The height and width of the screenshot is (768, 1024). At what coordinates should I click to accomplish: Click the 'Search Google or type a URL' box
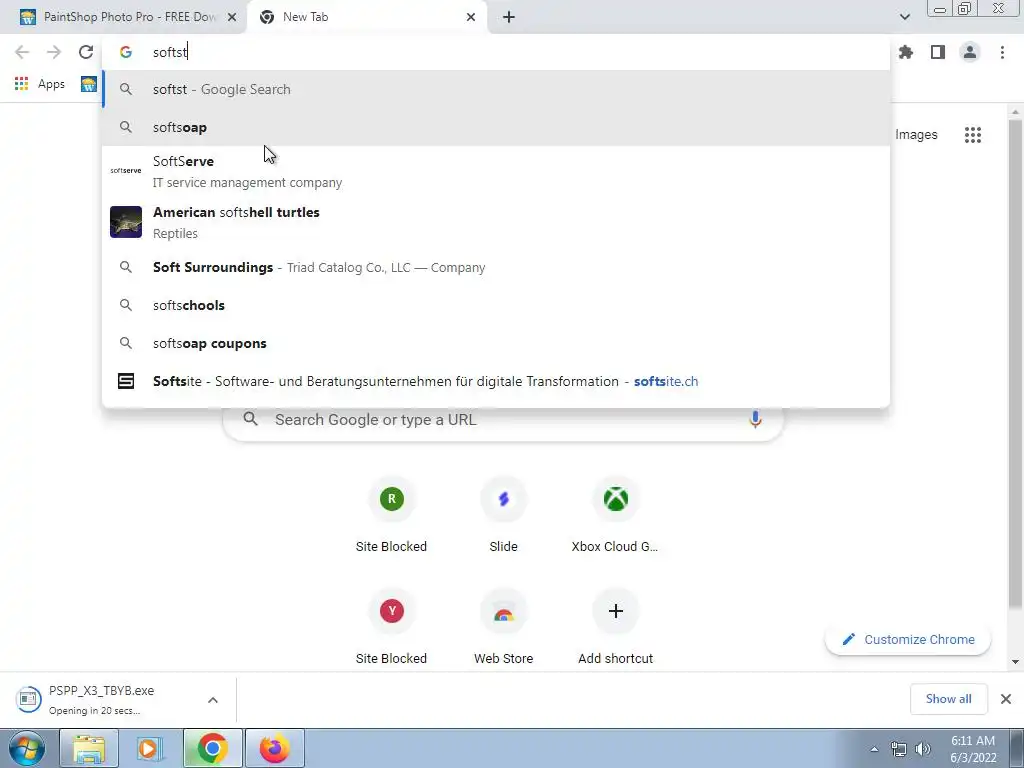(503, 419)
